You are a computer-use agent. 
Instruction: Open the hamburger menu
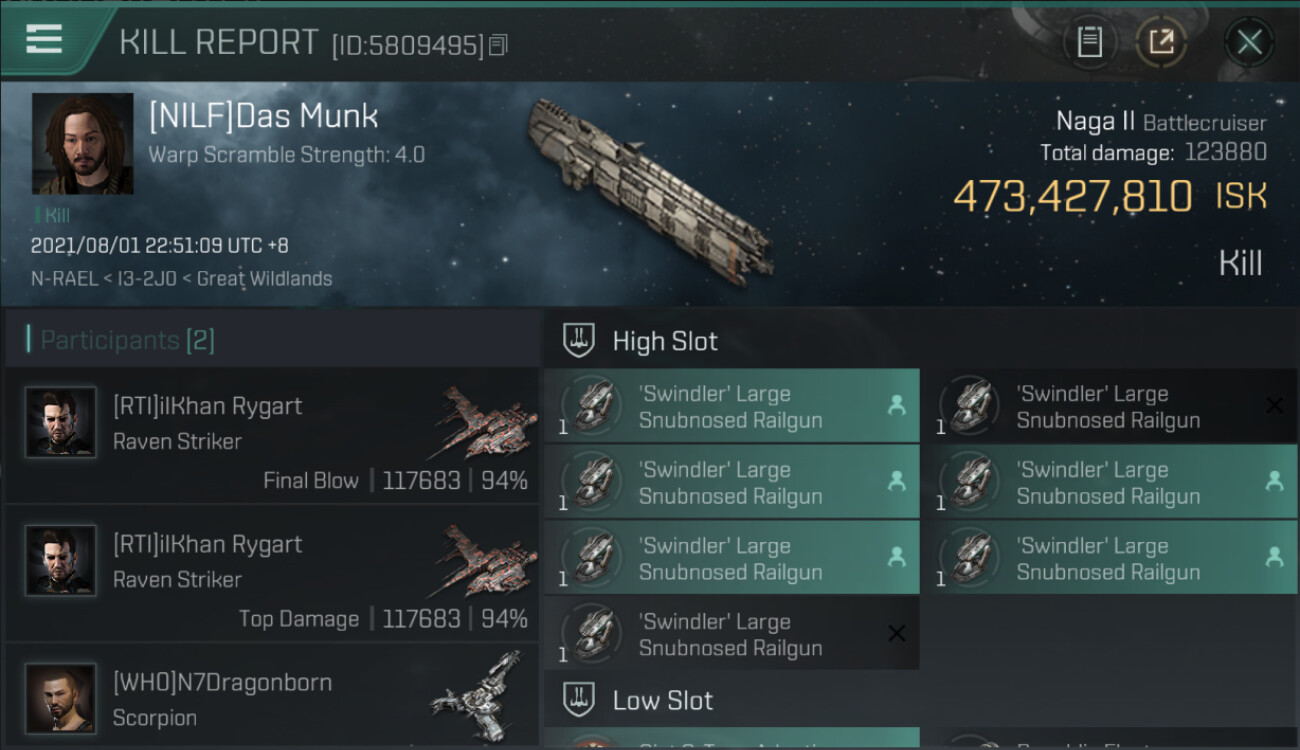point(44,40)
